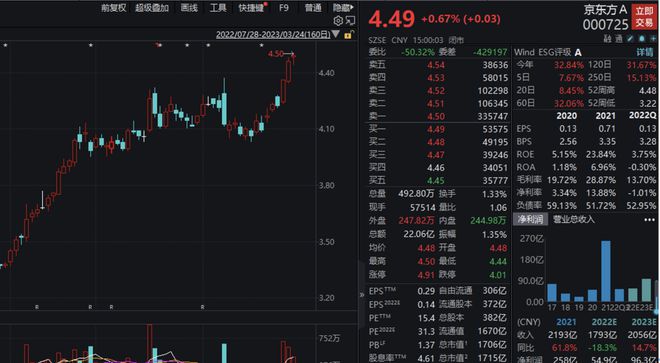Select the 买一 bid row at 4.49
Image resolution: width=660 pixels, height=363 pixels.
coord(438,129)
